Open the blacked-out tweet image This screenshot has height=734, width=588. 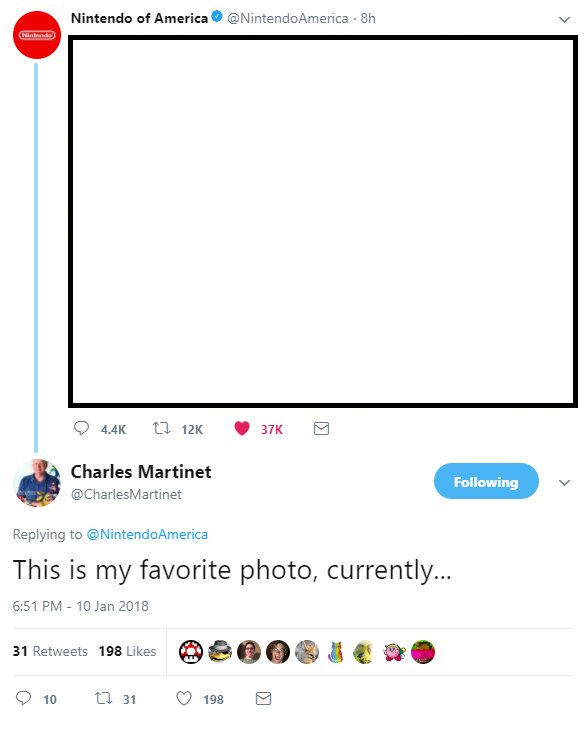(323, 222)
